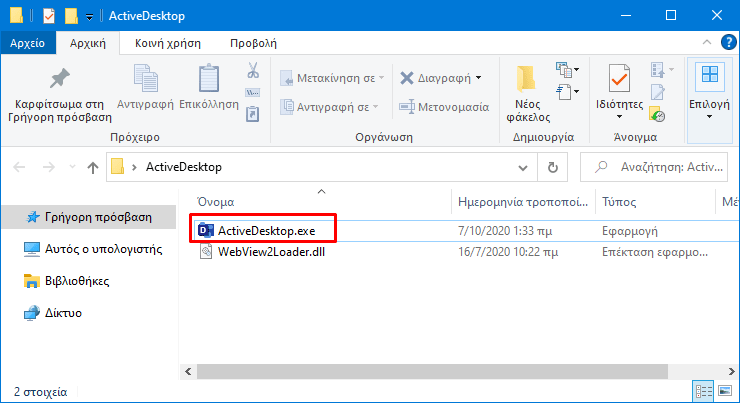Collapse the ribbon with the chevron
The width and height of the screenshot is (740, 403).
pyautogui.click(x=706, y=42)
